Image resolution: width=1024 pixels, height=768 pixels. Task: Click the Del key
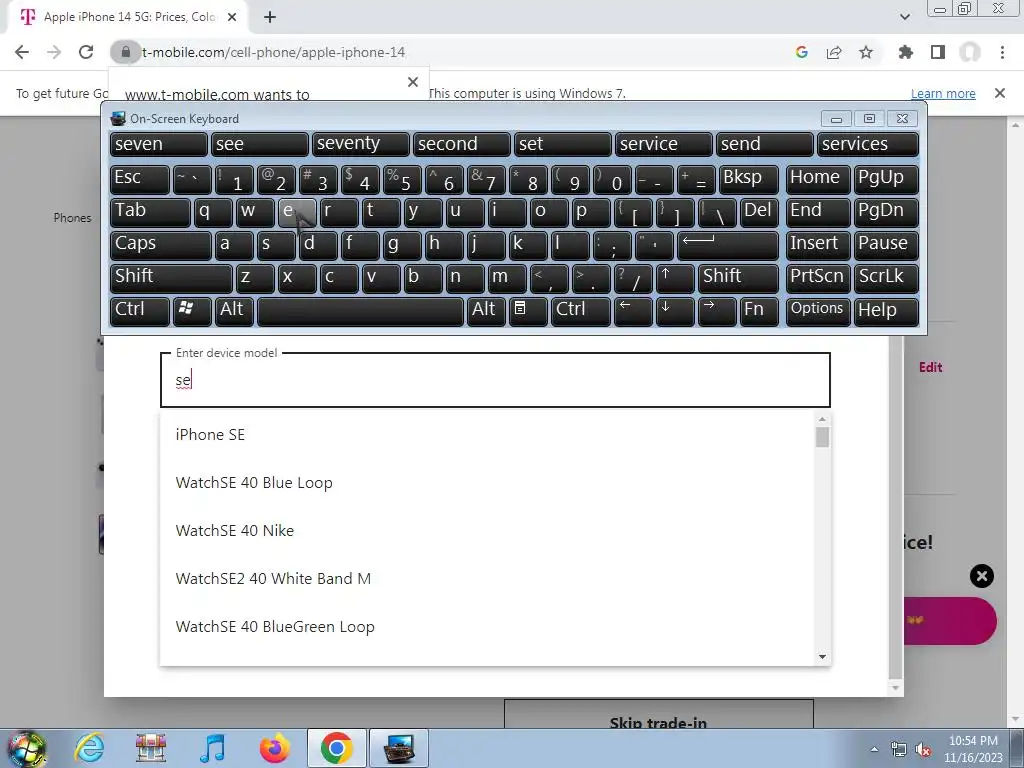coord(759,212)
